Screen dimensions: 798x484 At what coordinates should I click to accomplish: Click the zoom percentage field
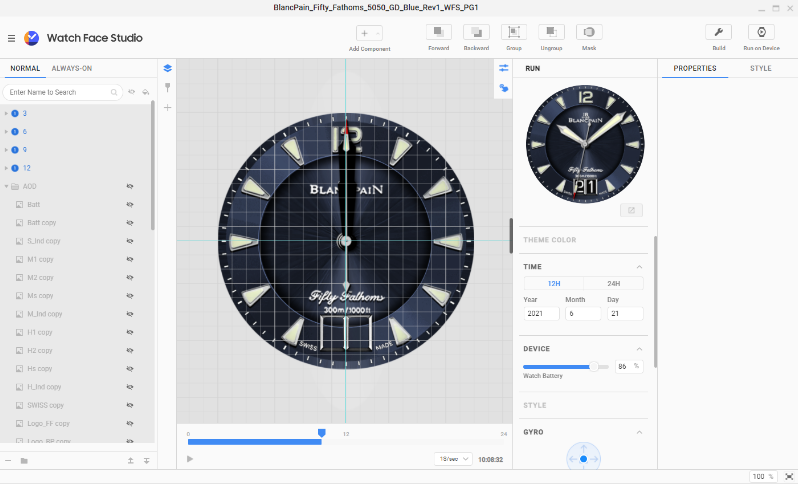[x=763, y=476]
